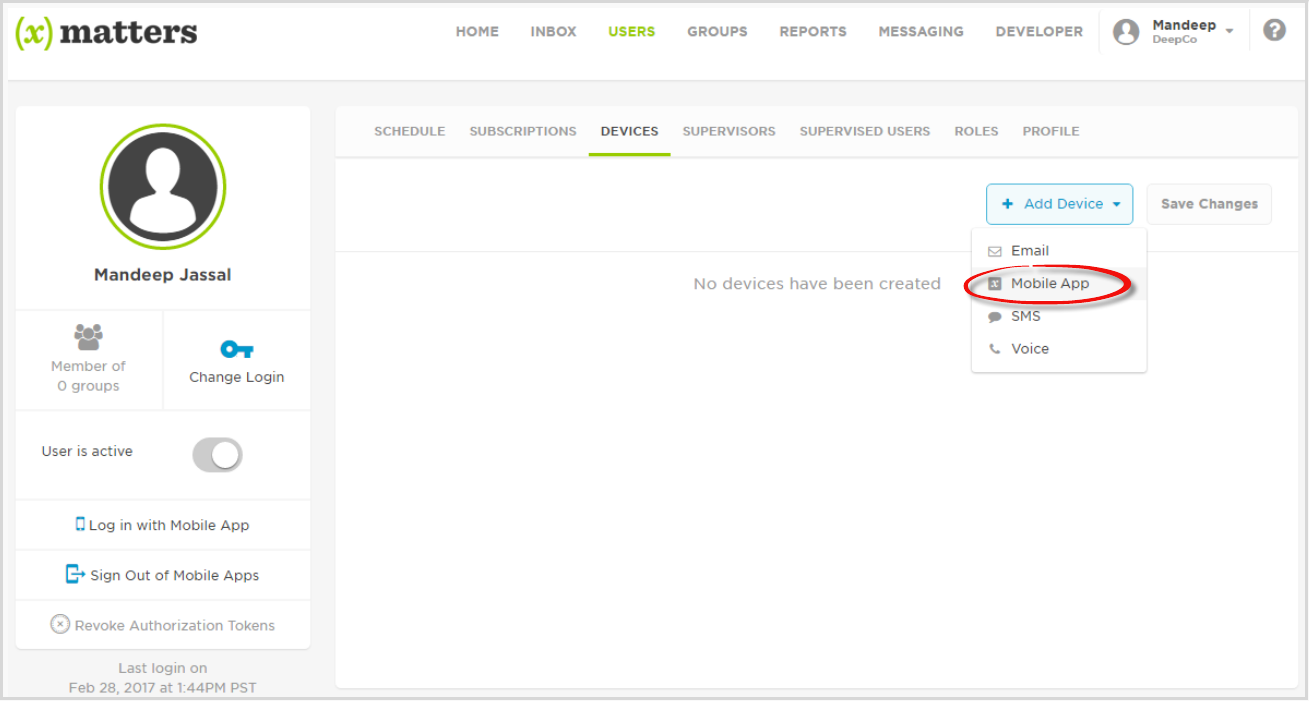Image resolution: width=1309 pixels, height=701 pixels.
Task: Open the Reports menu
Action: [x=813, y=32]
